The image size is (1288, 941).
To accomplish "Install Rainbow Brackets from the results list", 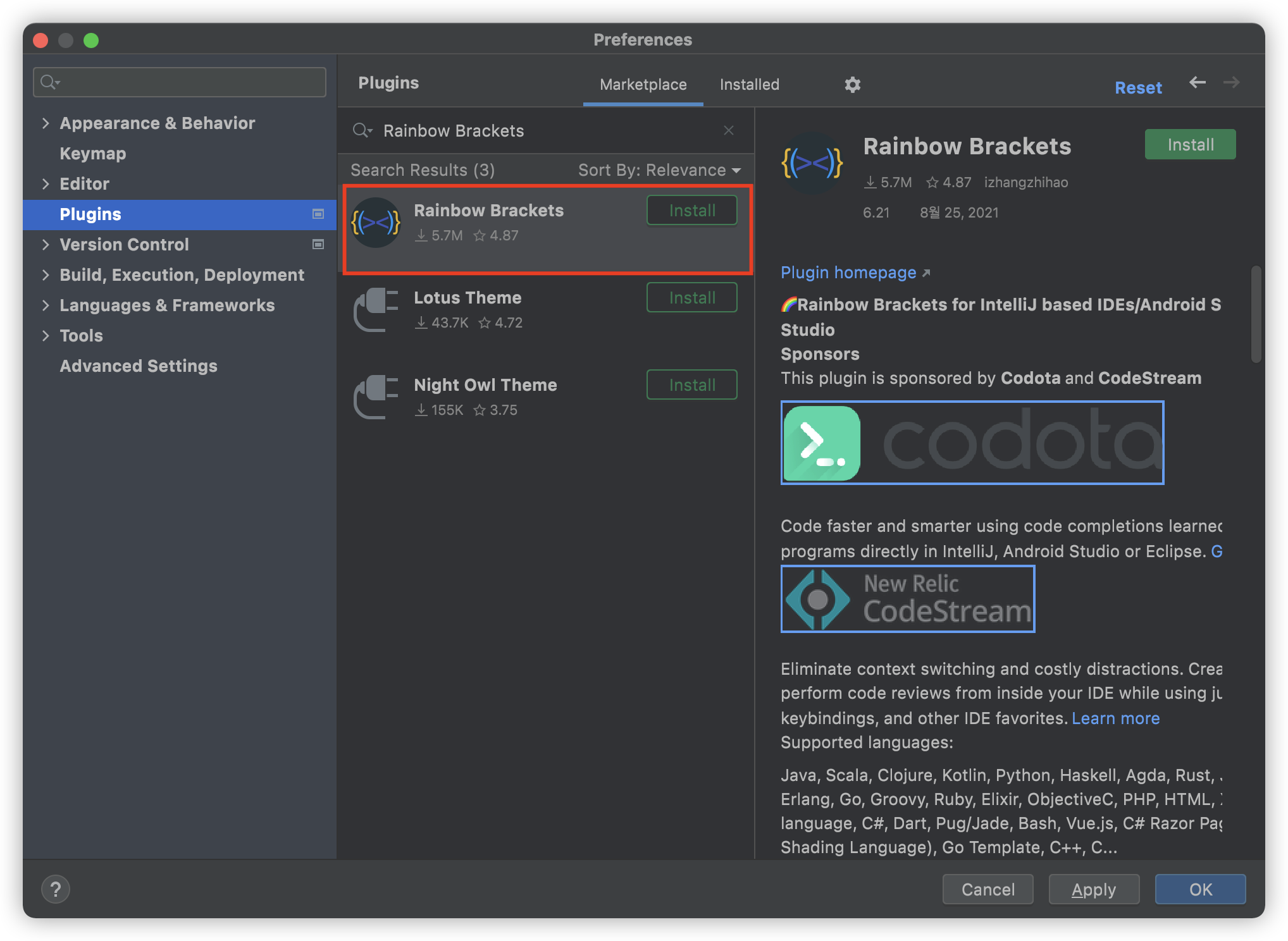I will tap(691, 210).
